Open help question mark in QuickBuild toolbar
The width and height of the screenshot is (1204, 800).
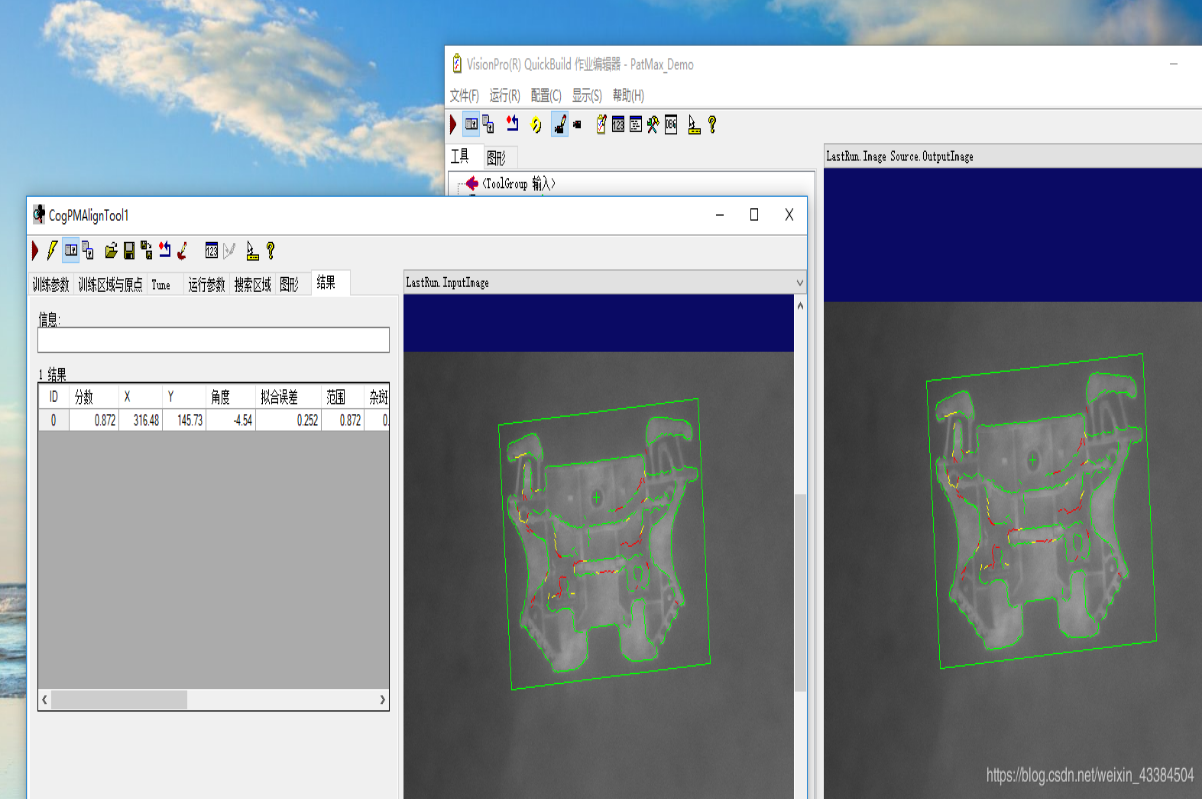click(712, 124)
